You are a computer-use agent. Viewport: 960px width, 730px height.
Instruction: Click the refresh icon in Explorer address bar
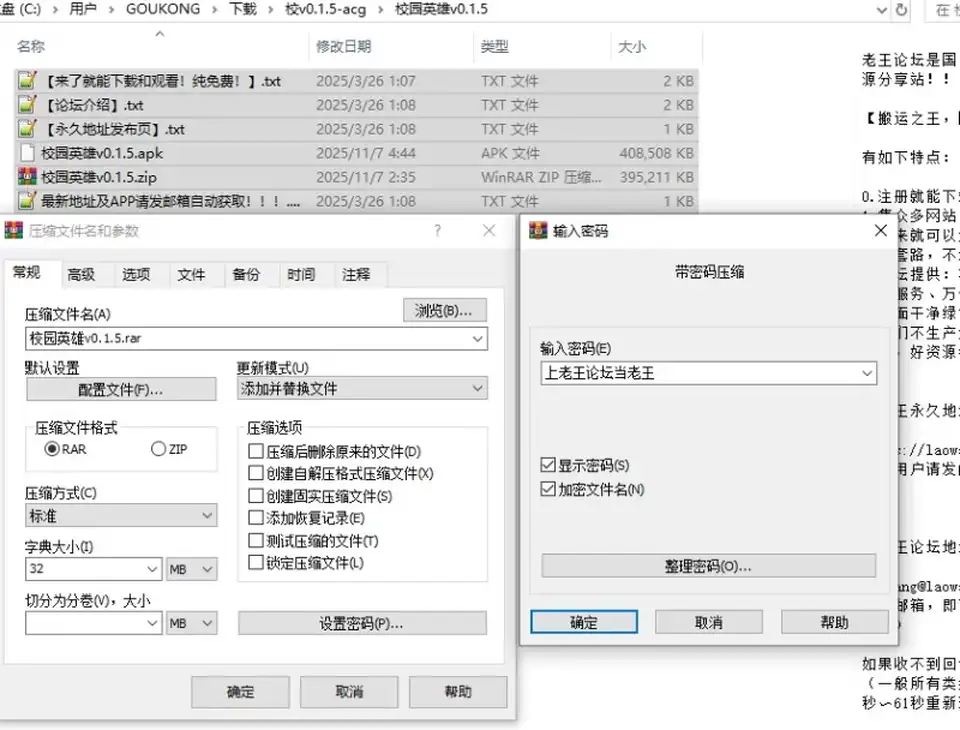901,10
